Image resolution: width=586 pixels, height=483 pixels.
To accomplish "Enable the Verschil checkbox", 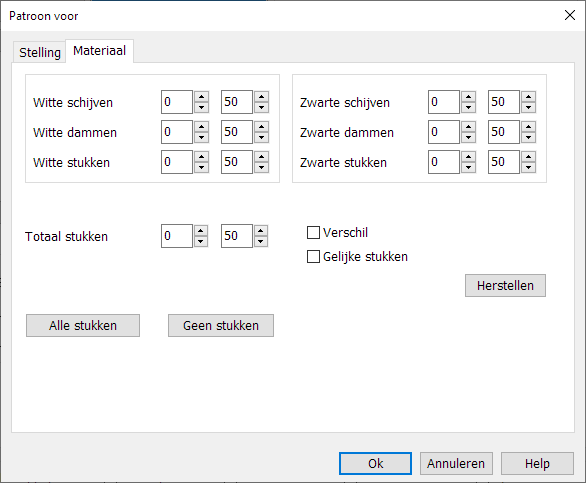I will [x=313, y=233].
